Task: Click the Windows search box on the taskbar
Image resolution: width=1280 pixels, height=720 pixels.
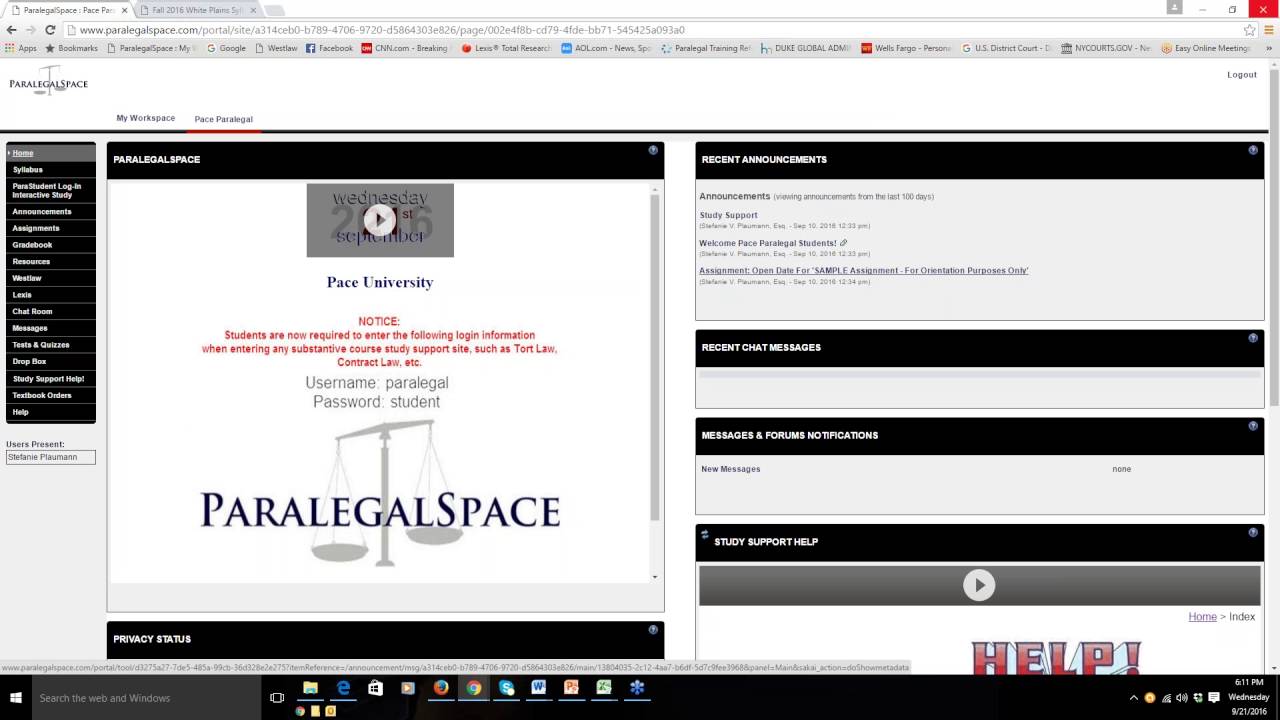Action: point(146,697)
